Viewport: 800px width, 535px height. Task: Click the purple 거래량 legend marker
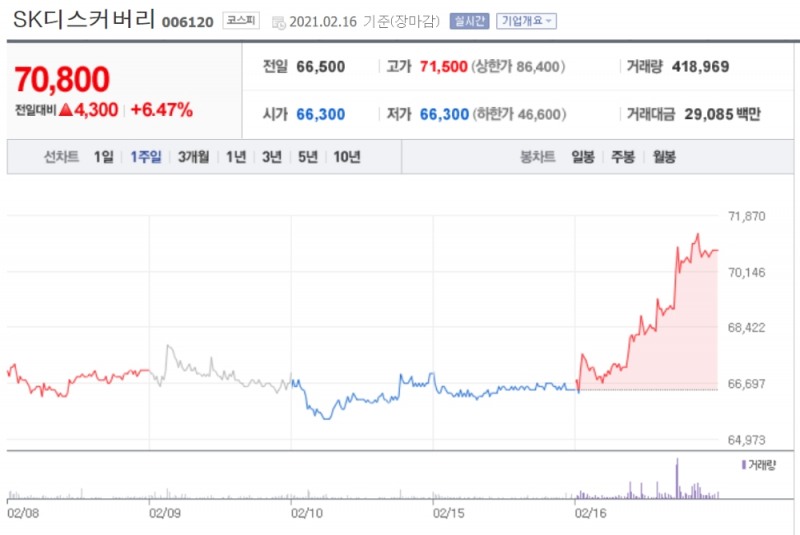(743, 465)
